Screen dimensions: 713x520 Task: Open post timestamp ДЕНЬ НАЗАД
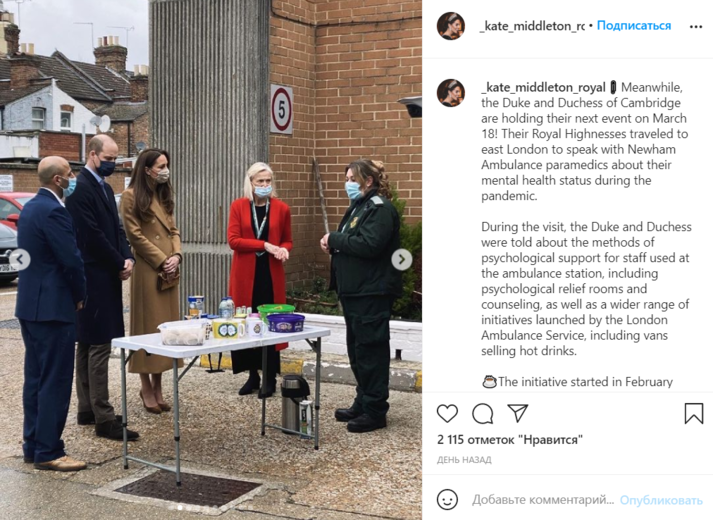tap(464, 460)
